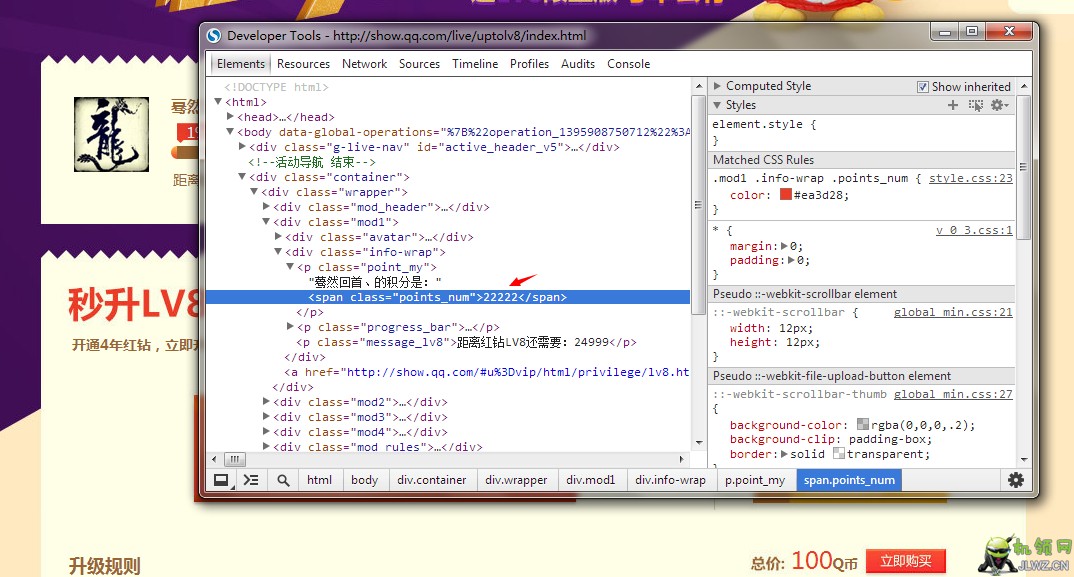Collapse the html node

(x=218, y=101)
